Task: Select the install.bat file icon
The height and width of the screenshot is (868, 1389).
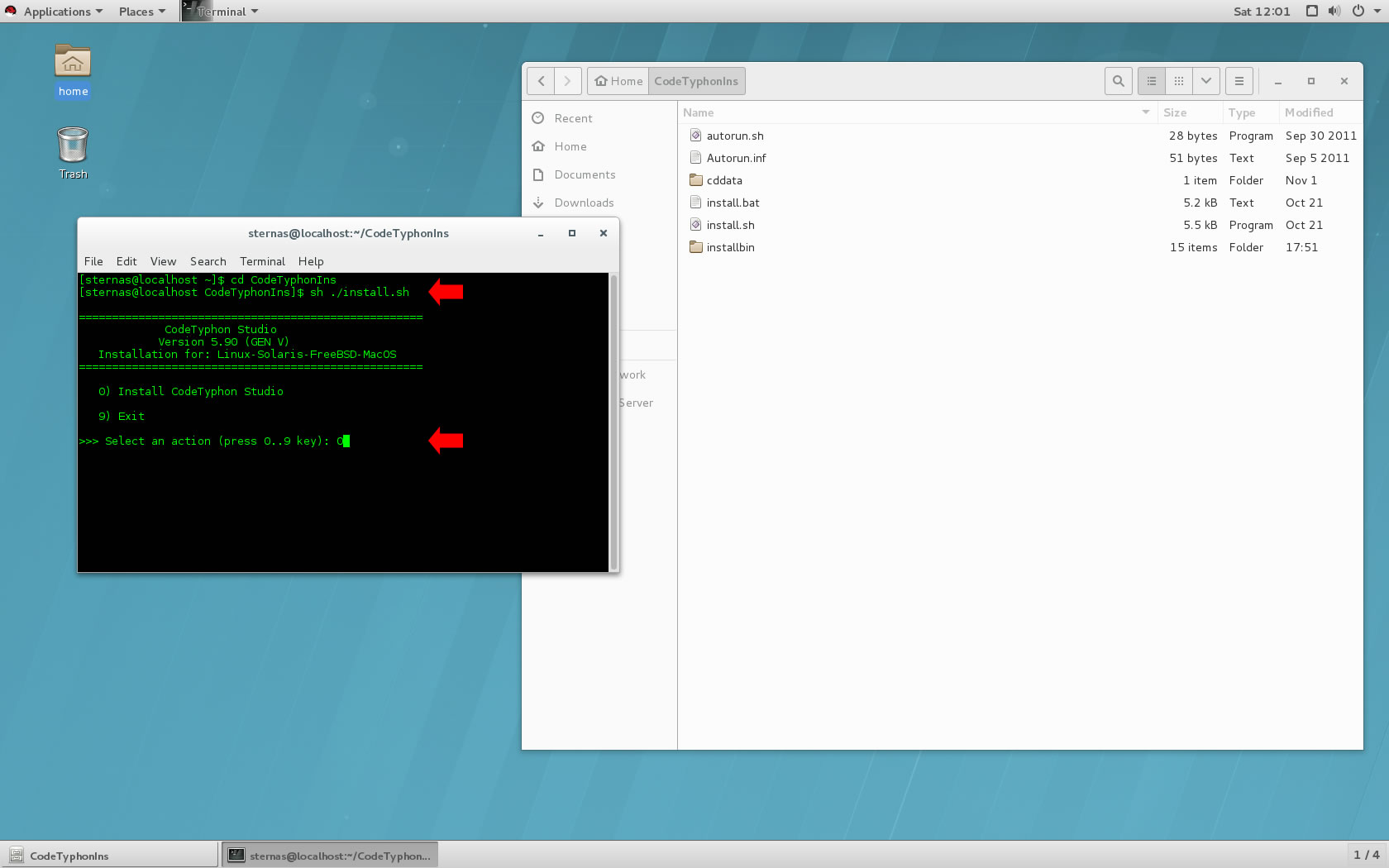Action: point(696,203)
